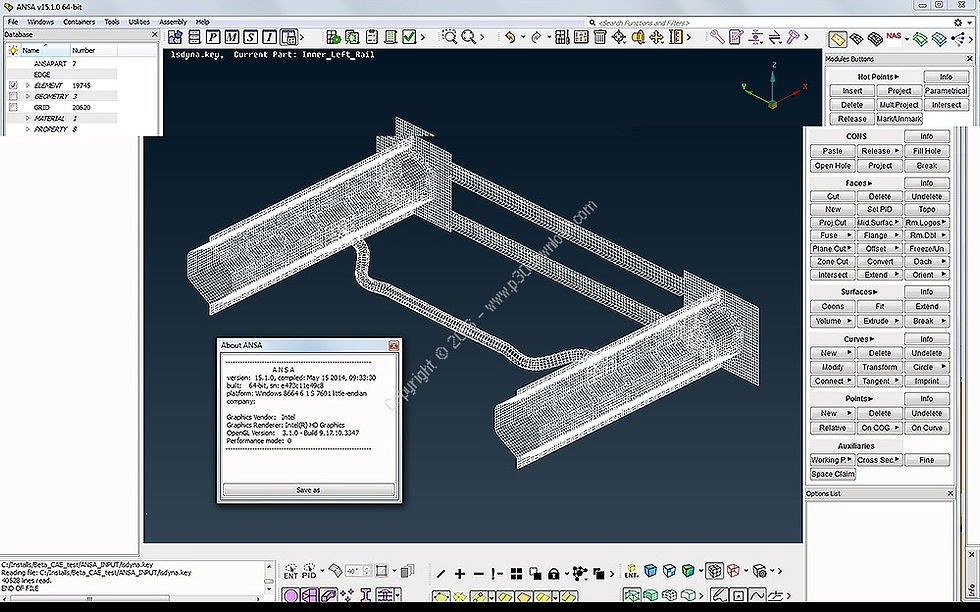Click the ENT focus icon in bottom toolbar

[x=291, y=571]
